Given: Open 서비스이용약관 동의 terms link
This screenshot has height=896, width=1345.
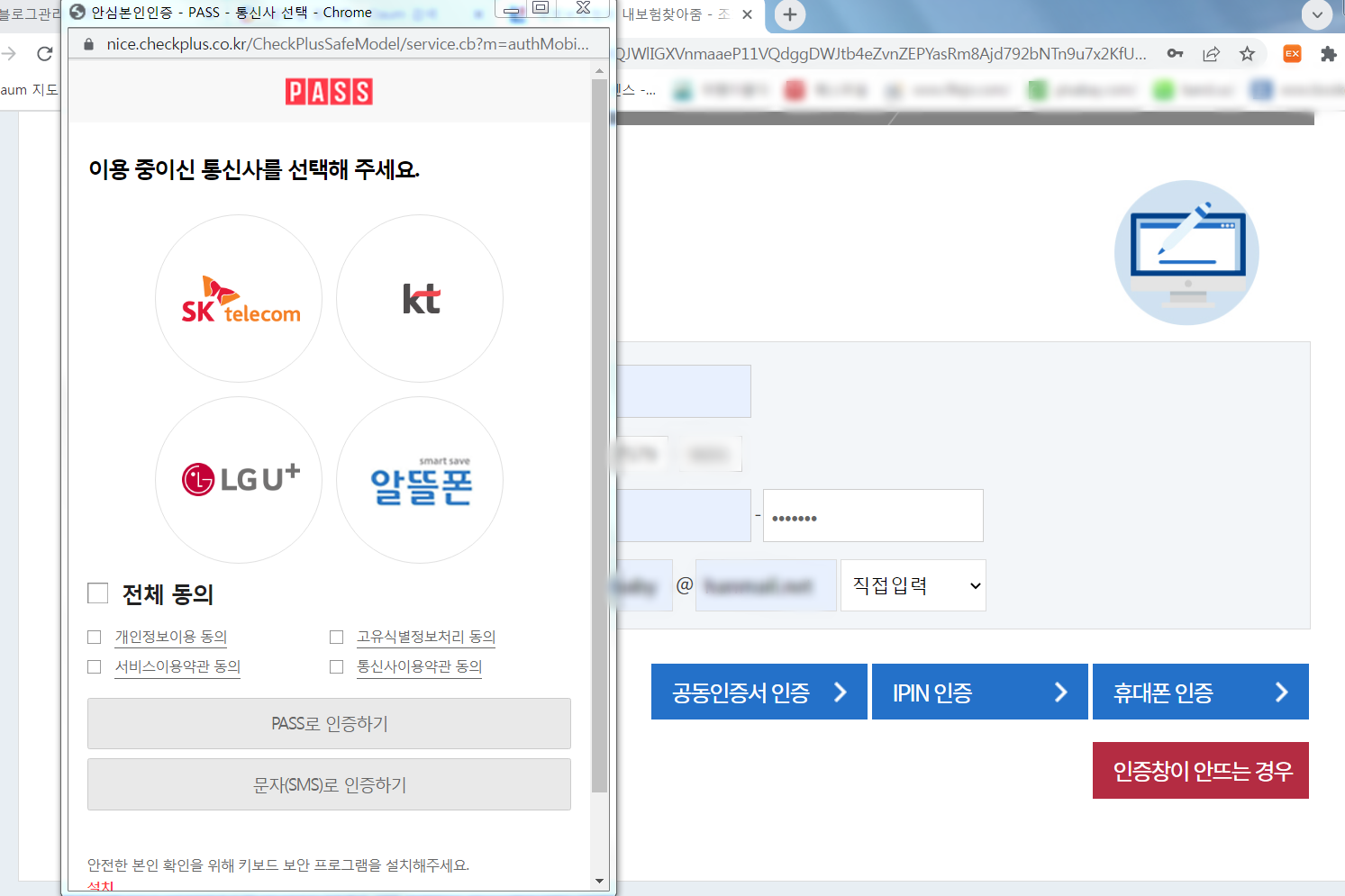Looking at the screenshot, I should click(x=177, y=666).
